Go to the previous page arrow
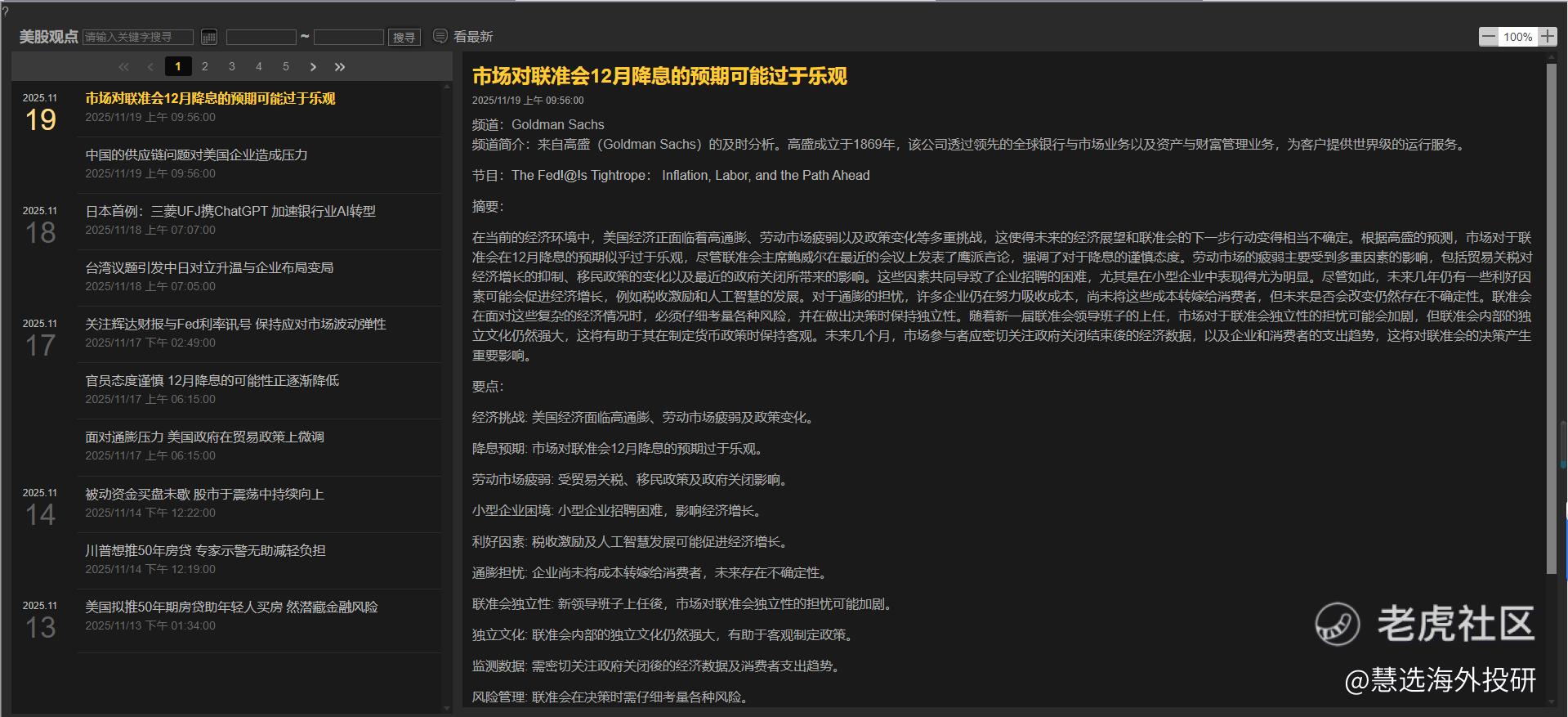 click(x=150, y=67)
